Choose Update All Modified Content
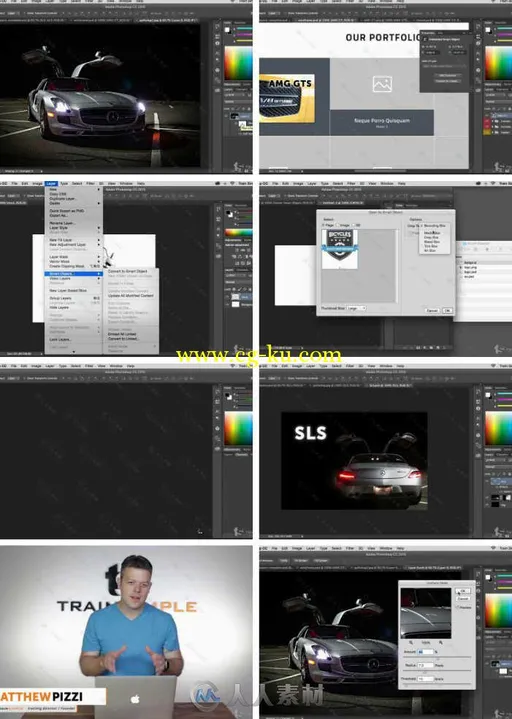The height and width of the screenshot is (719, 512). (x=130, y=296)
